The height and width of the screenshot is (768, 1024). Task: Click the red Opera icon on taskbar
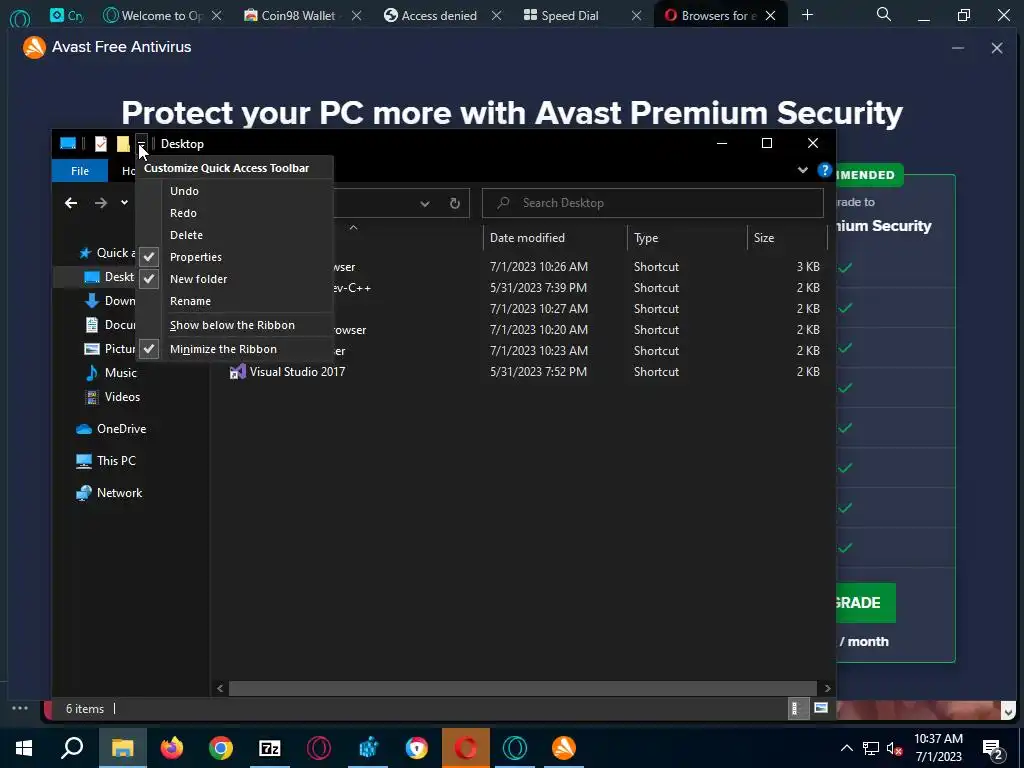pos(466,748)
